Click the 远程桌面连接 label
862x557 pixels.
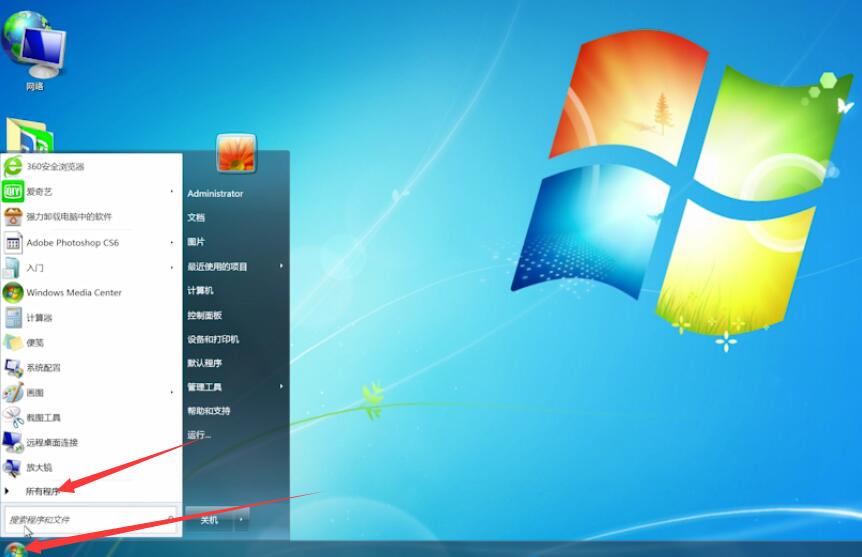[52, 442]
